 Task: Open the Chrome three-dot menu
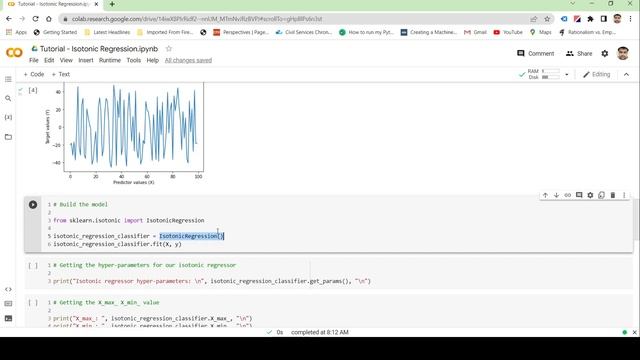pos(631,19)
